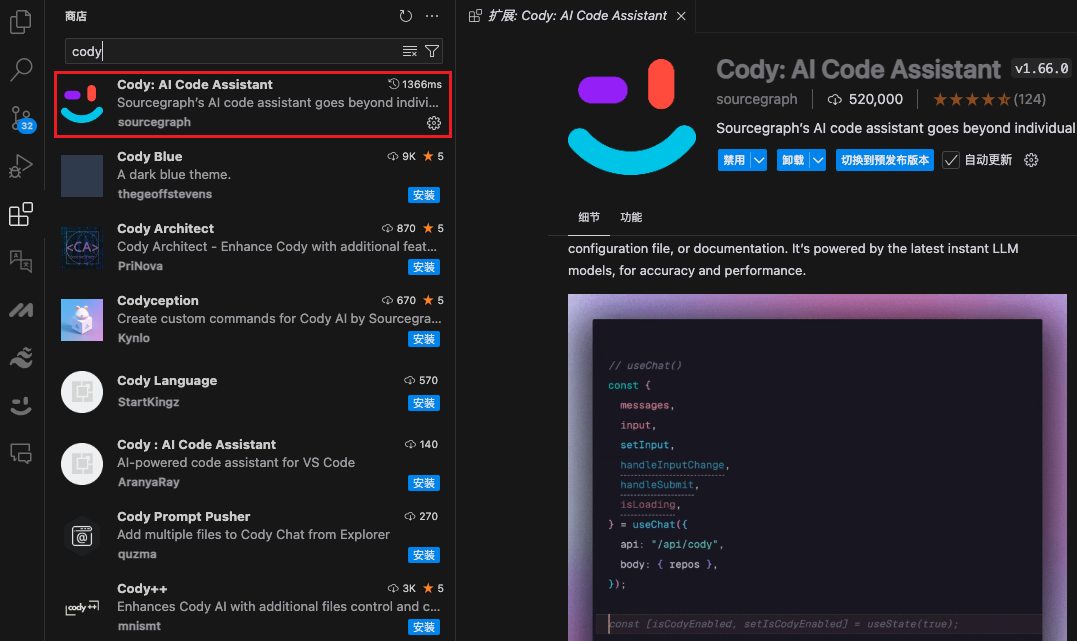Open Source Control view with 32 badge

click(x=21, y=118)
